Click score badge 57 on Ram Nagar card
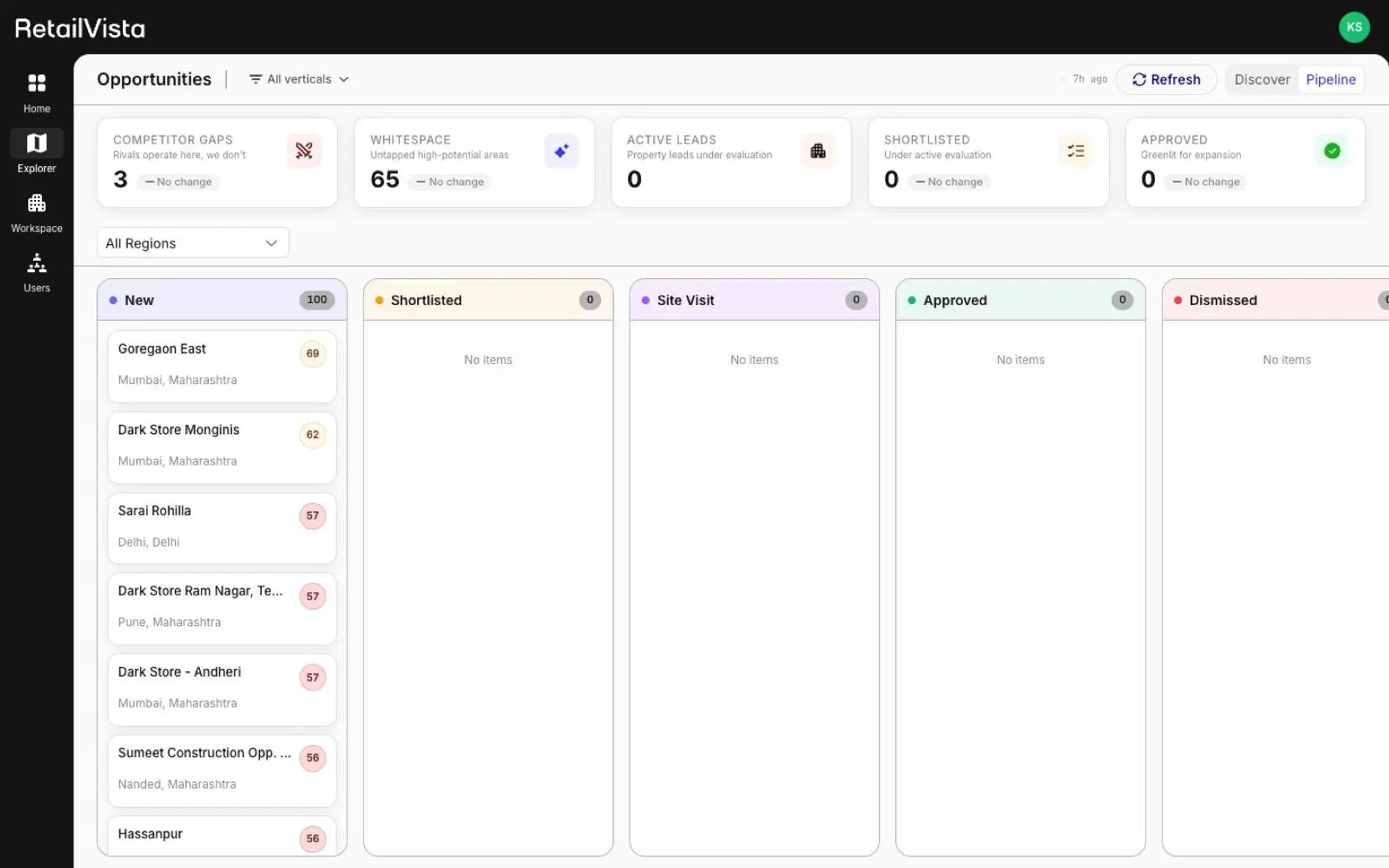This screenshot has height=868, width=1389. click(x=313, y=596)
